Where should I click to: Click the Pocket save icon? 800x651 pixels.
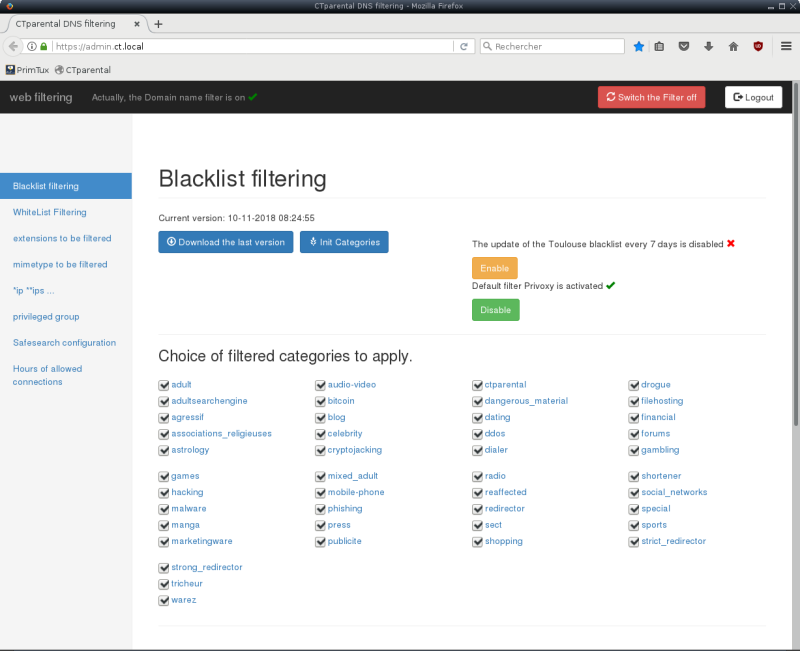point(684,46)
